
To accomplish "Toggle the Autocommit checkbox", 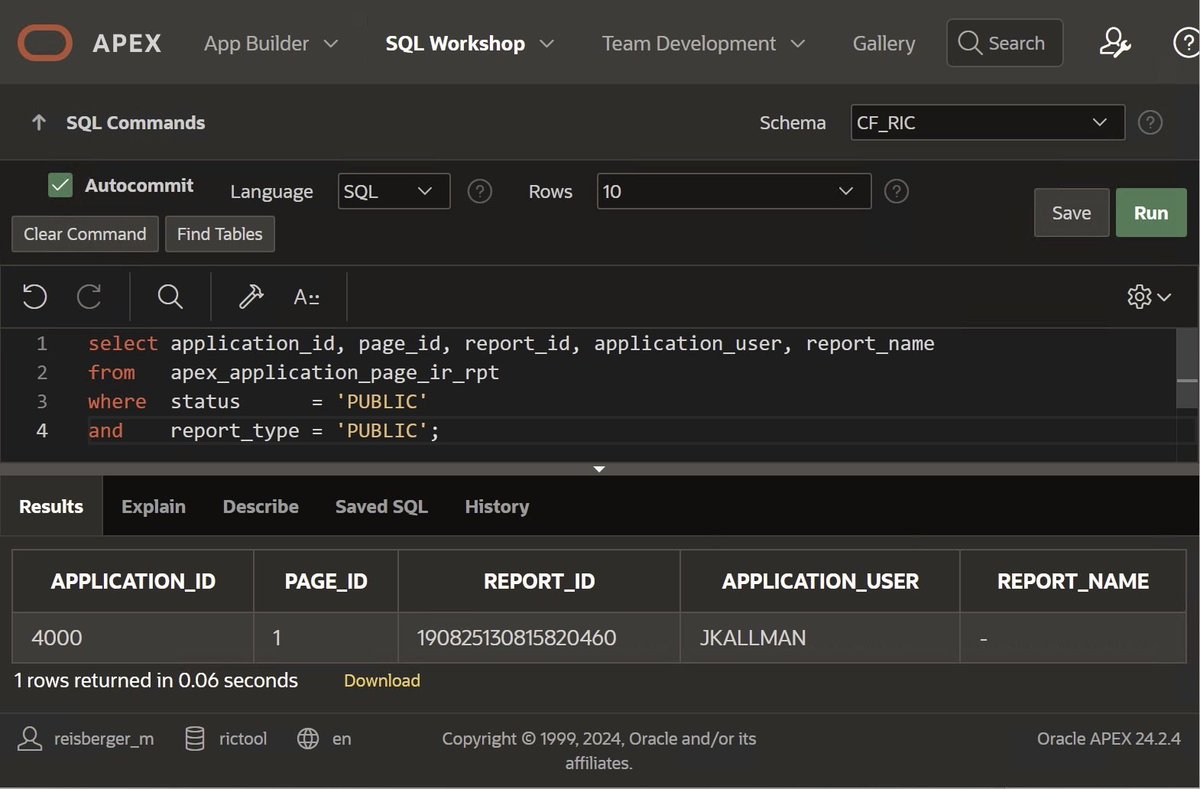I will (61, 185).
